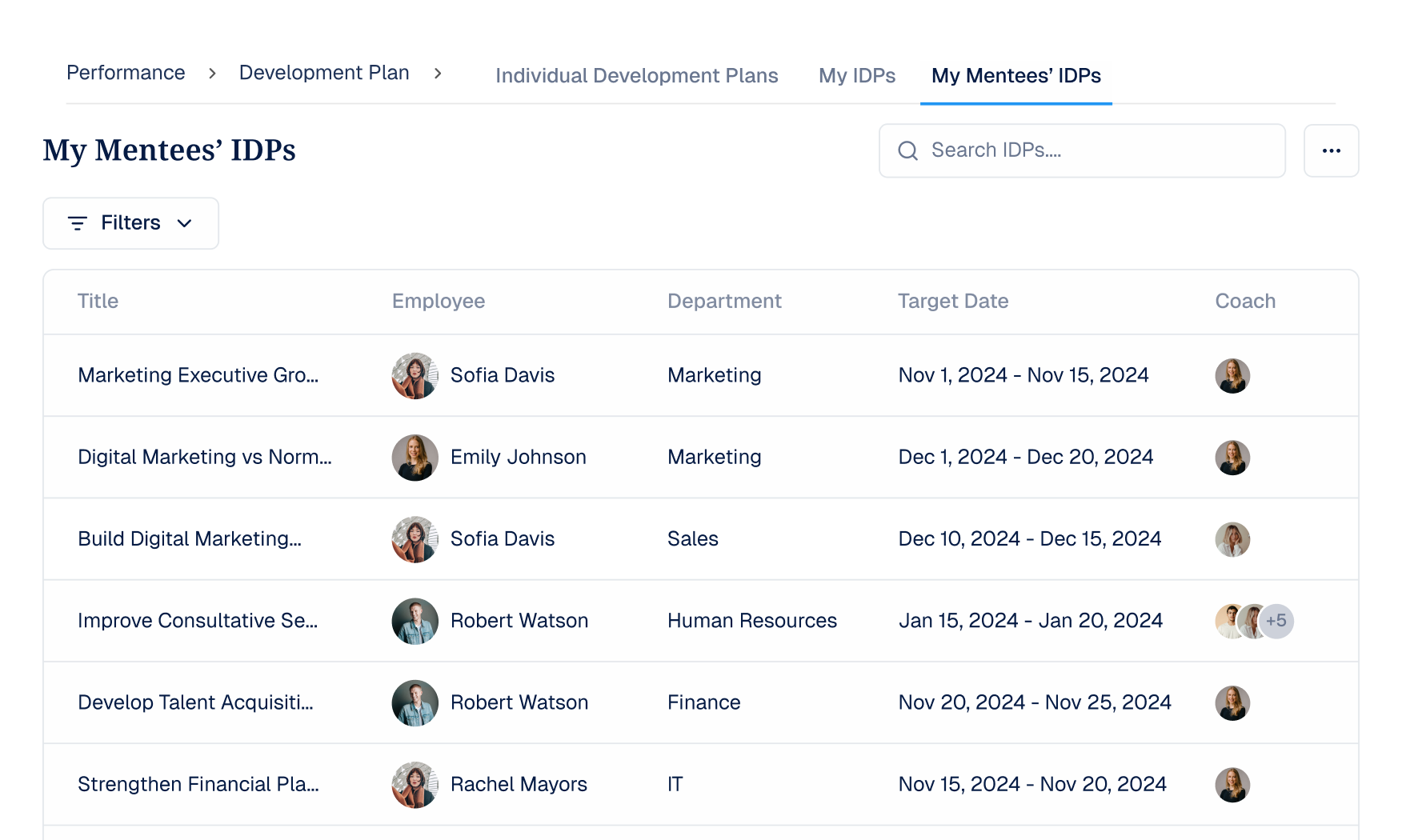
Task: Sort by Department column header
Action: tap(724, 301)
